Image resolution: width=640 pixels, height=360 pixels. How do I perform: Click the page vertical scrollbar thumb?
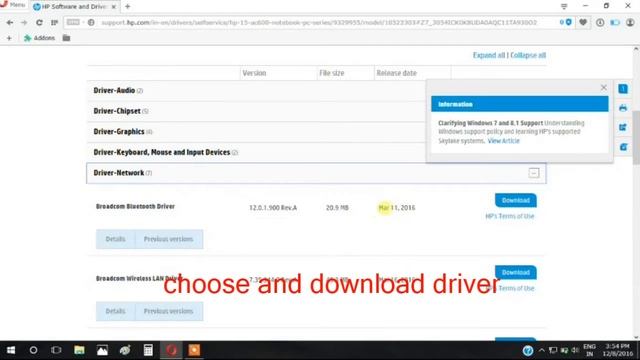[636, 137]
